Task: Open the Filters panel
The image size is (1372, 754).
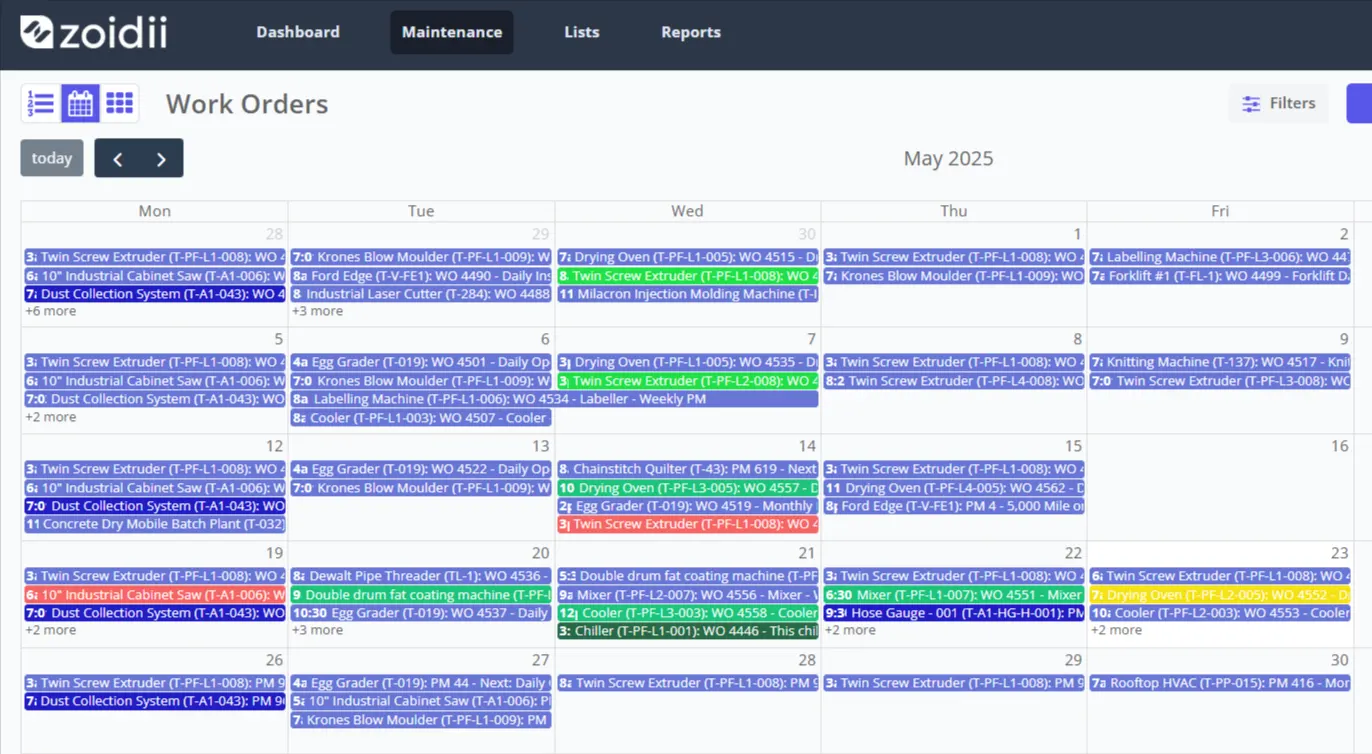Action: [x=1278, y=103]
